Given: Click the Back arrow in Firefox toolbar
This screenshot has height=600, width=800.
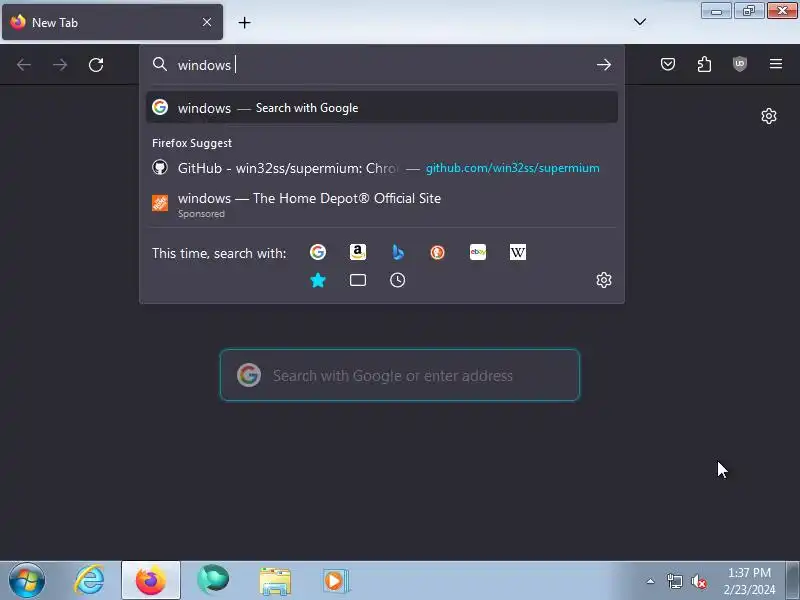Looking at the screenshot, I should point(24,65).
